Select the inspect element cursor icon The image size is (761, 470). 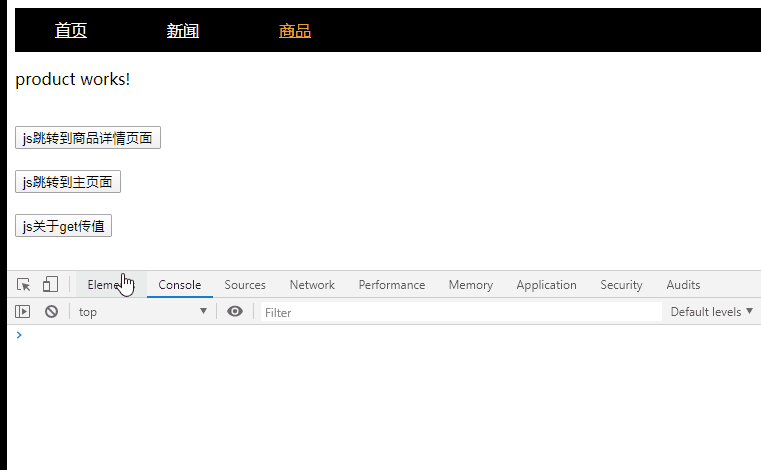[x=24, y=285]
